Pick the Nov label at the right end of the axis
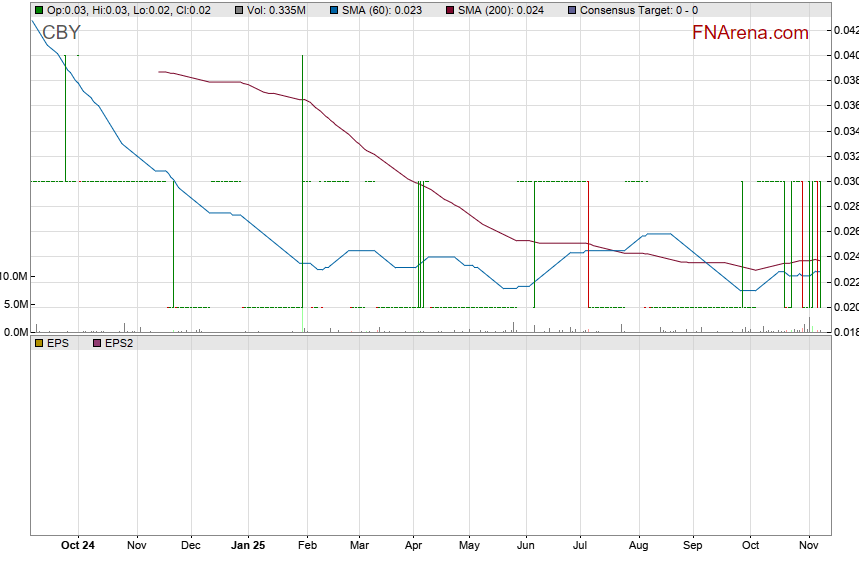 click(810, 545)
